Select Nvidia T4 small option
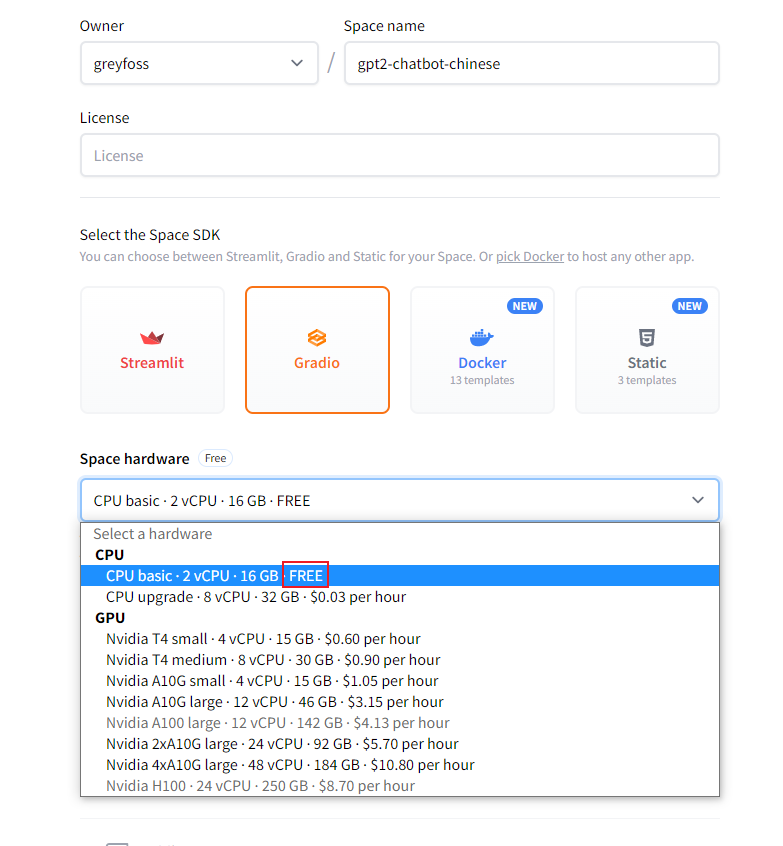This screenshot has height=846, width=783. [x=399, y=639]
